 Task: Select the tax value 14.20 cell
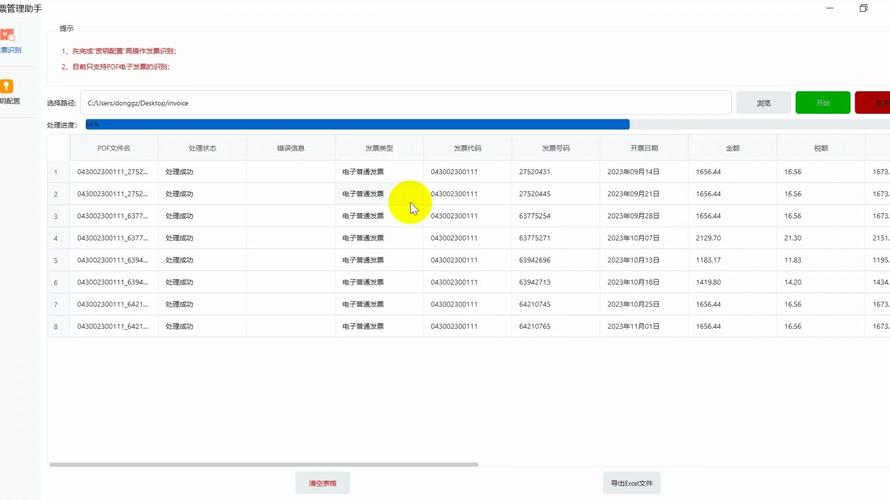click(821, 282)
